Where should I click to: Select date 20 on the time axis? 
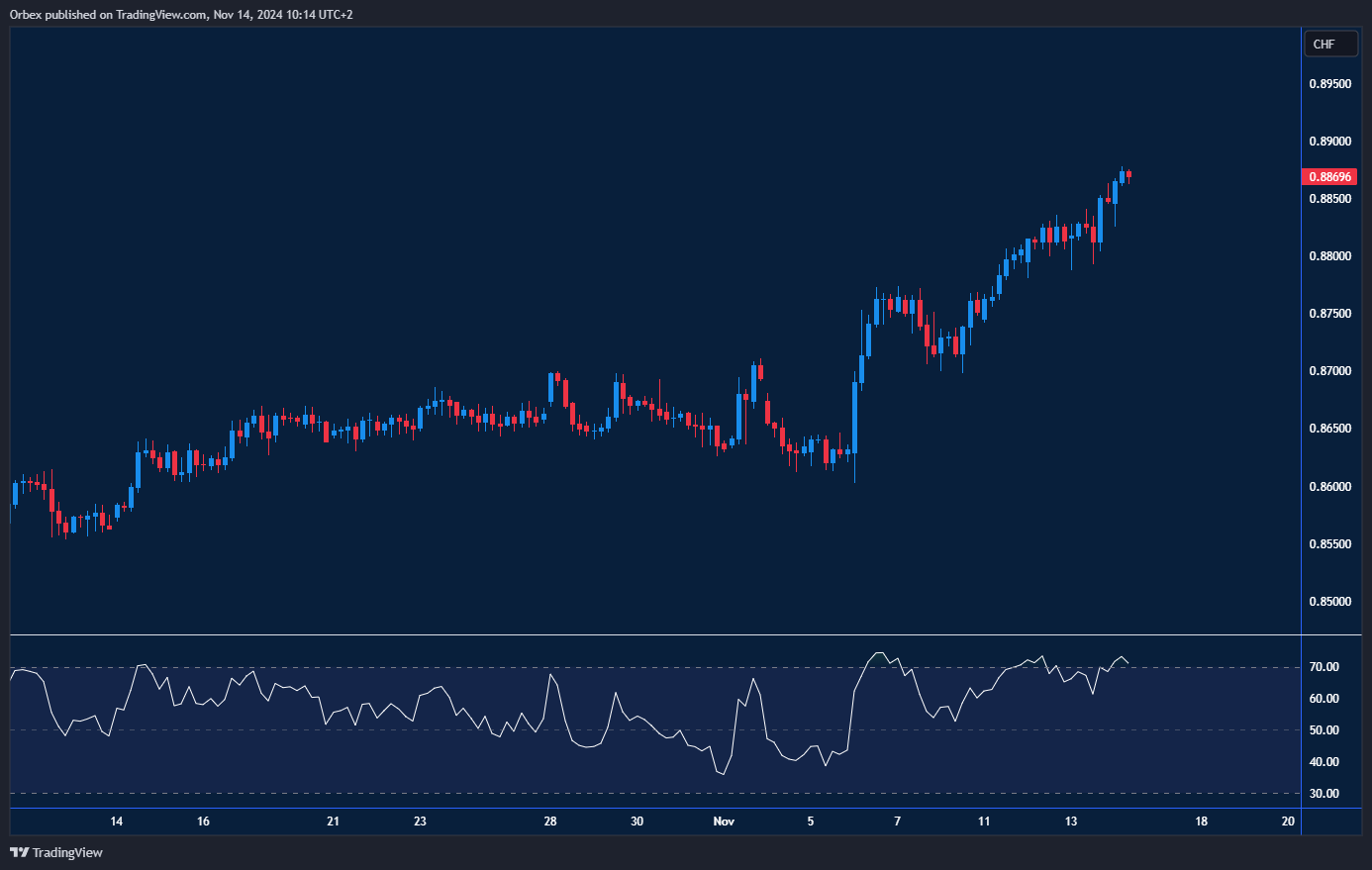click(x=1288, y=822)
